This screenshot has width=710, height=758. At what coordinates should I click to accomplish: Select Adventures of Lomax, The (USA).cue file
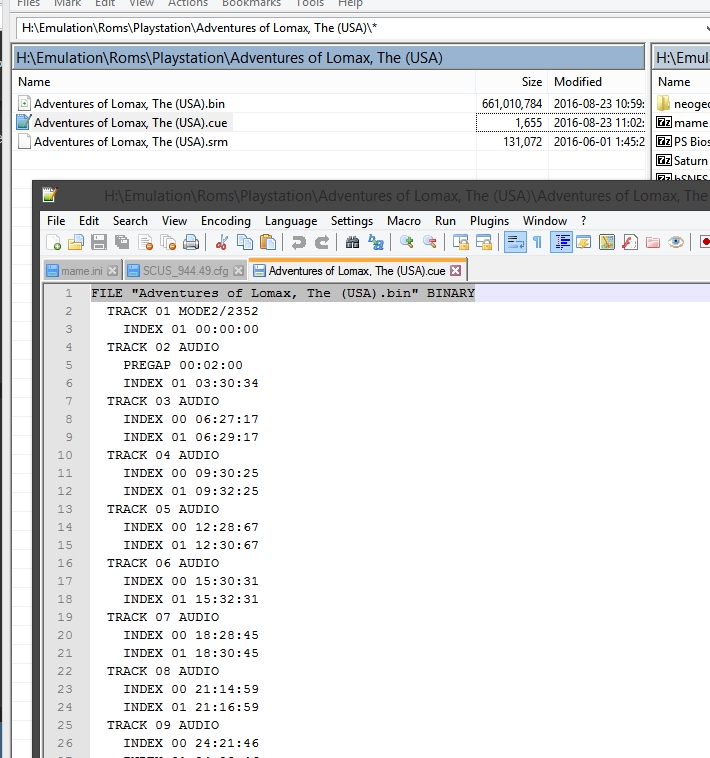pyautogui.click(x=130, y=123)
